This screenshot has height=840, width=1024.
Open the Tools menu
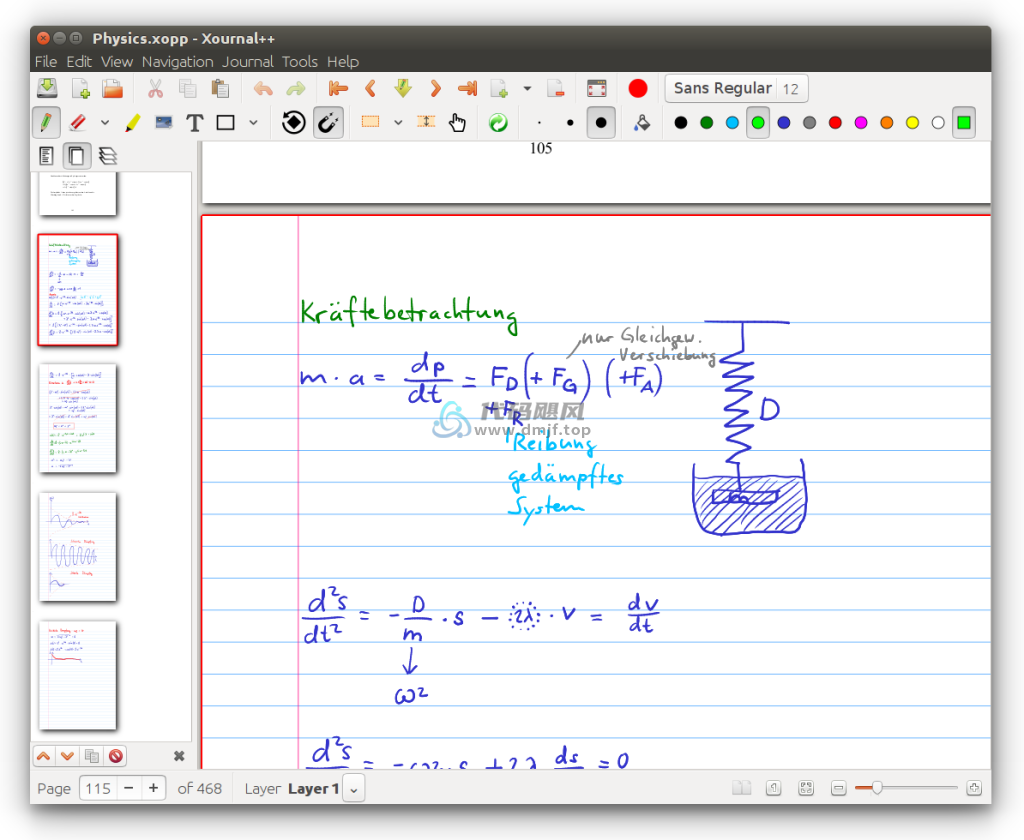(300, 61)
